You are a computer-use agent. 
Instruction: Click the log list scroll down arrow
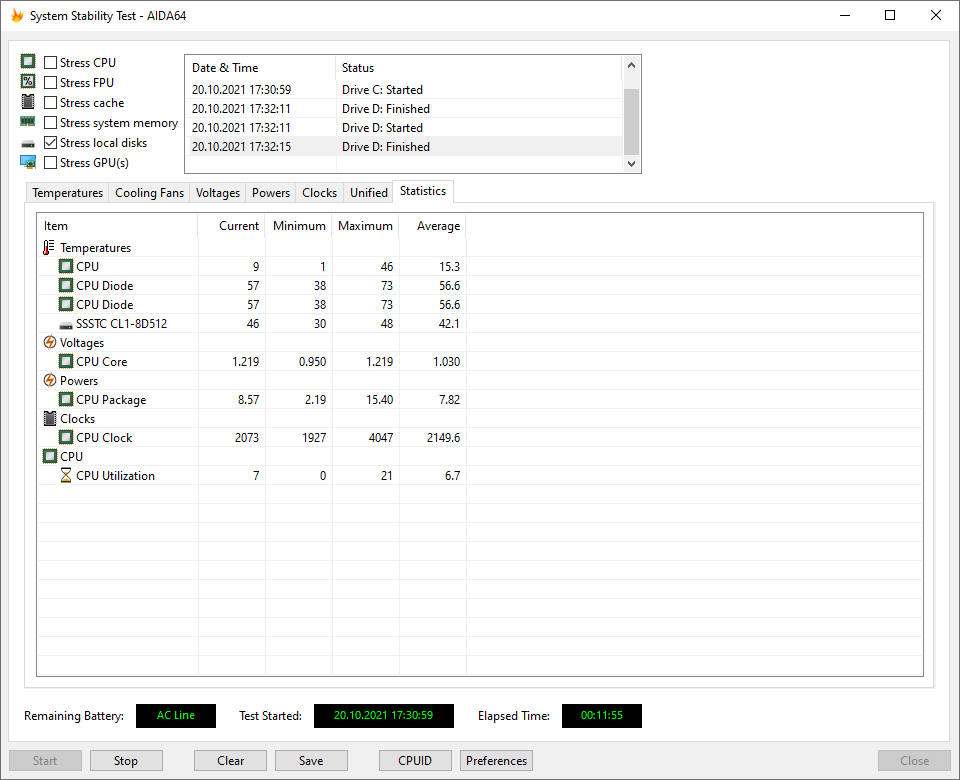pos(631,163)
